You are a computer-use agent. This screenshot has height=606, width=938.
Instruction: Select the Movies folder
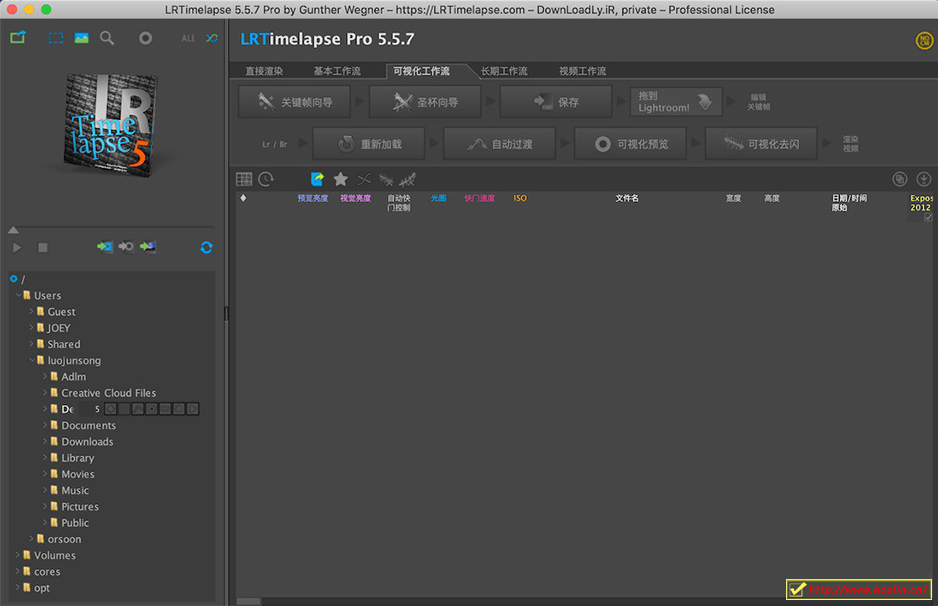pos(78,474)
